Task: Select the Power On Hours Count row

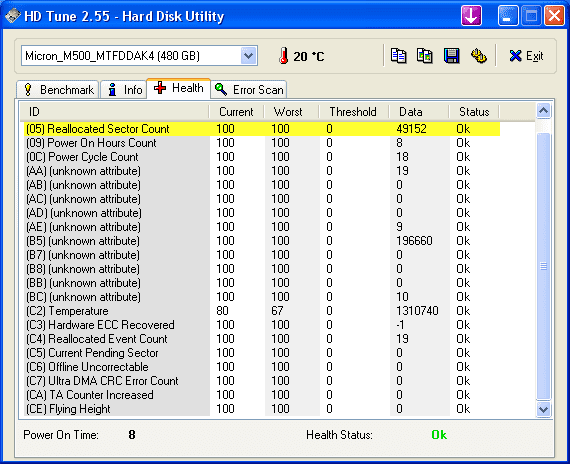Action: coord(262,143)
